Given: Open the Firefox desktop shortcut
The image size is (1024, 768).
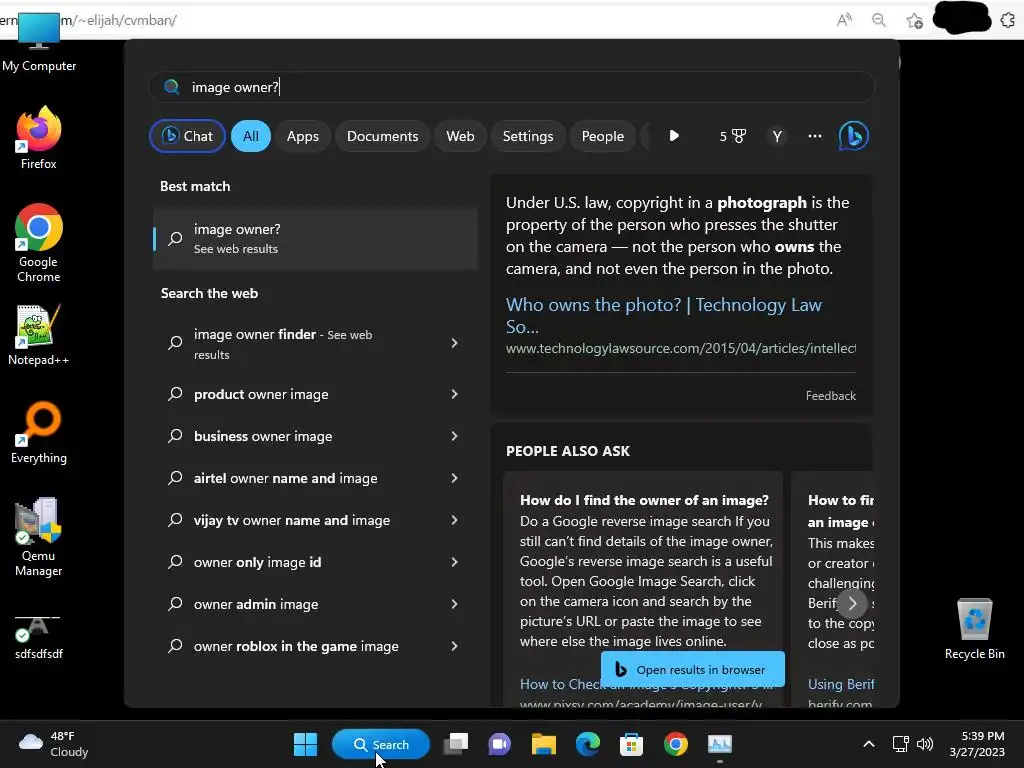Looking at the screenshot, I should [39, 138].
